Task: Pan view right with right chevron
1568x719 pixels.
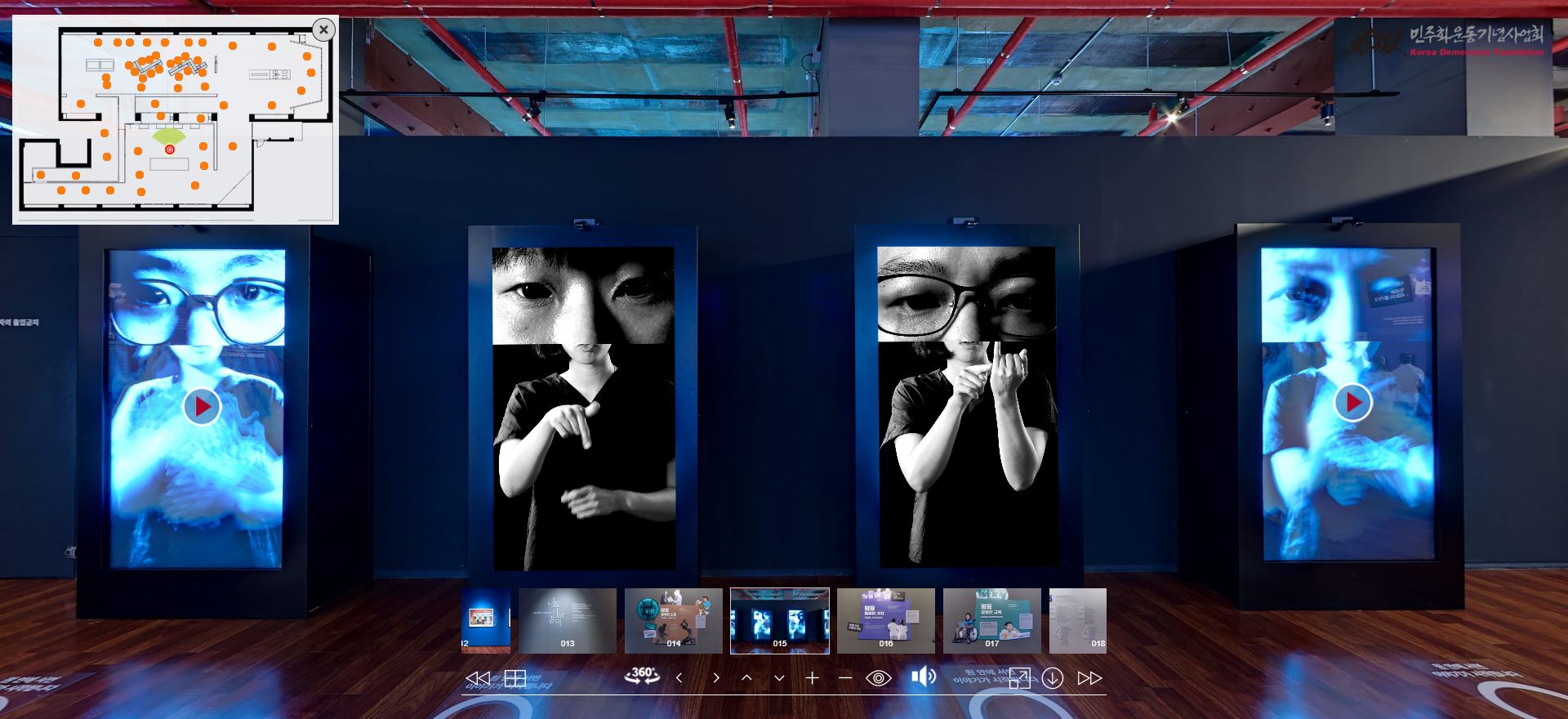Action: pos(716,678)
